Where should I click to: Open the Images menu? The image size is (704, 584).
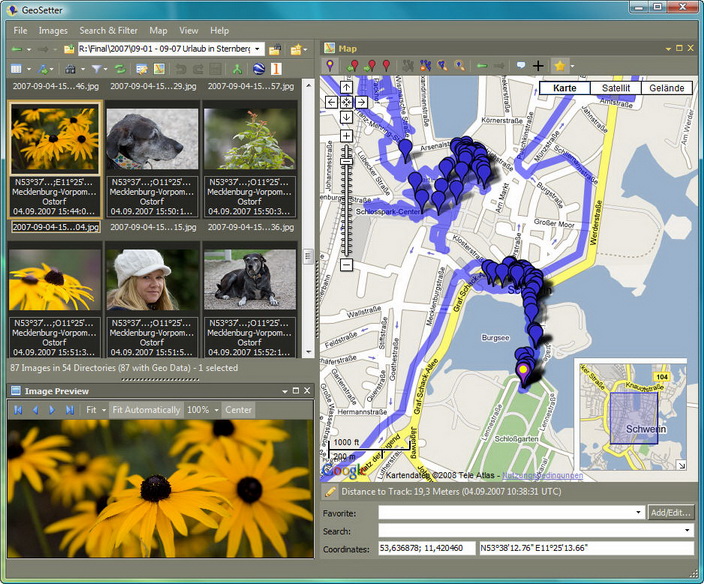point(53,30)
